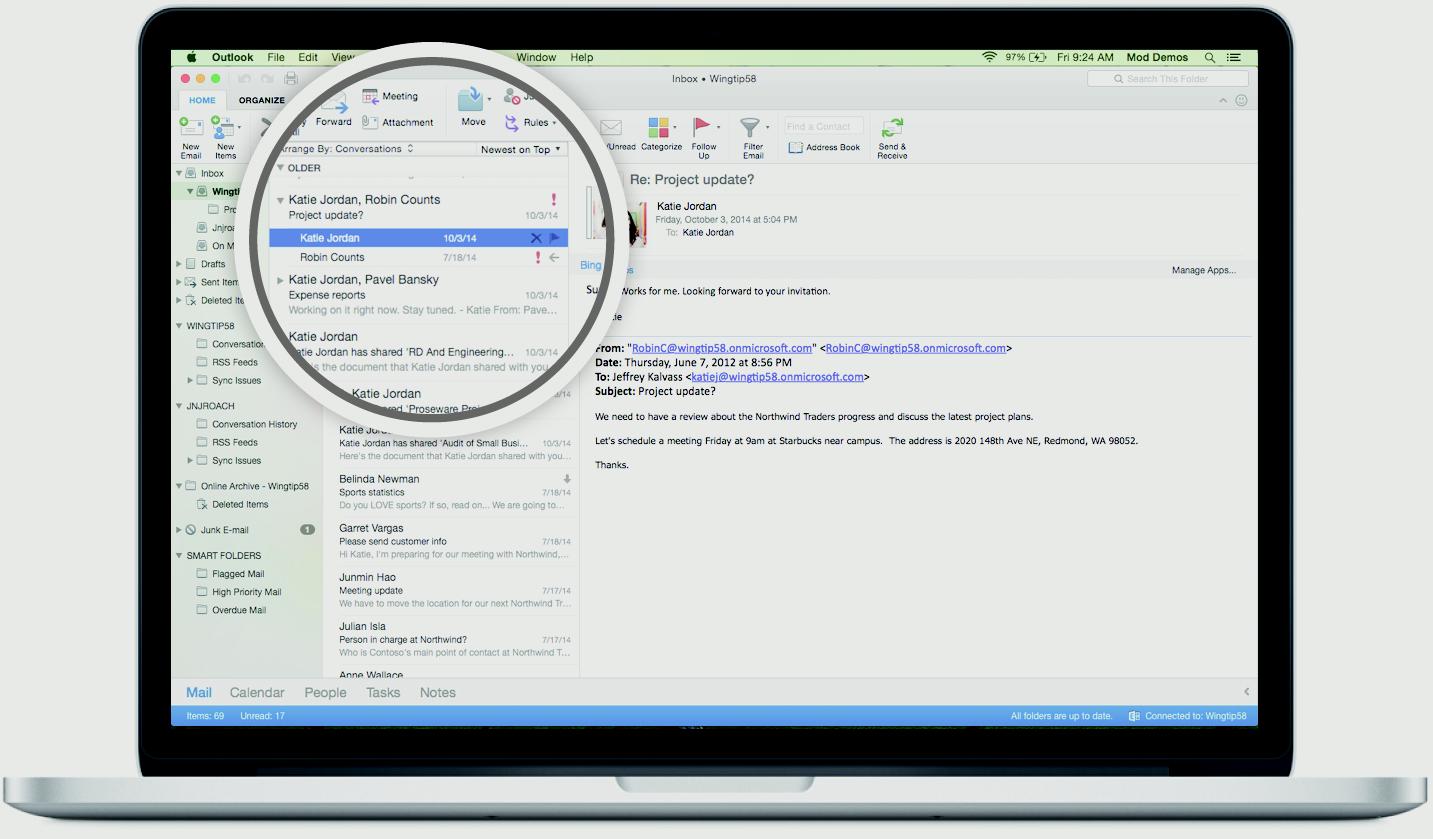Screen dimensions: 1433x839
Task: Expand the Junk E-mail folder
Action: (179, 530)
